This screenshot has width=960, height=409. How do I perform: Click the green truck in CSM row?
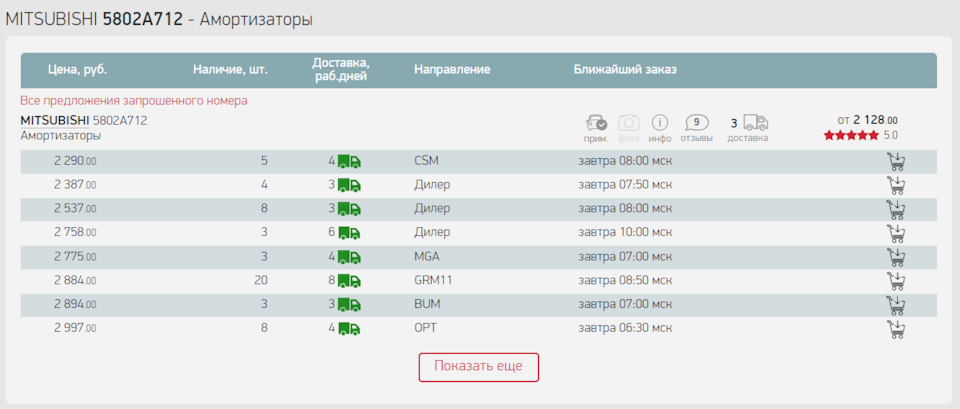[349, 162]
